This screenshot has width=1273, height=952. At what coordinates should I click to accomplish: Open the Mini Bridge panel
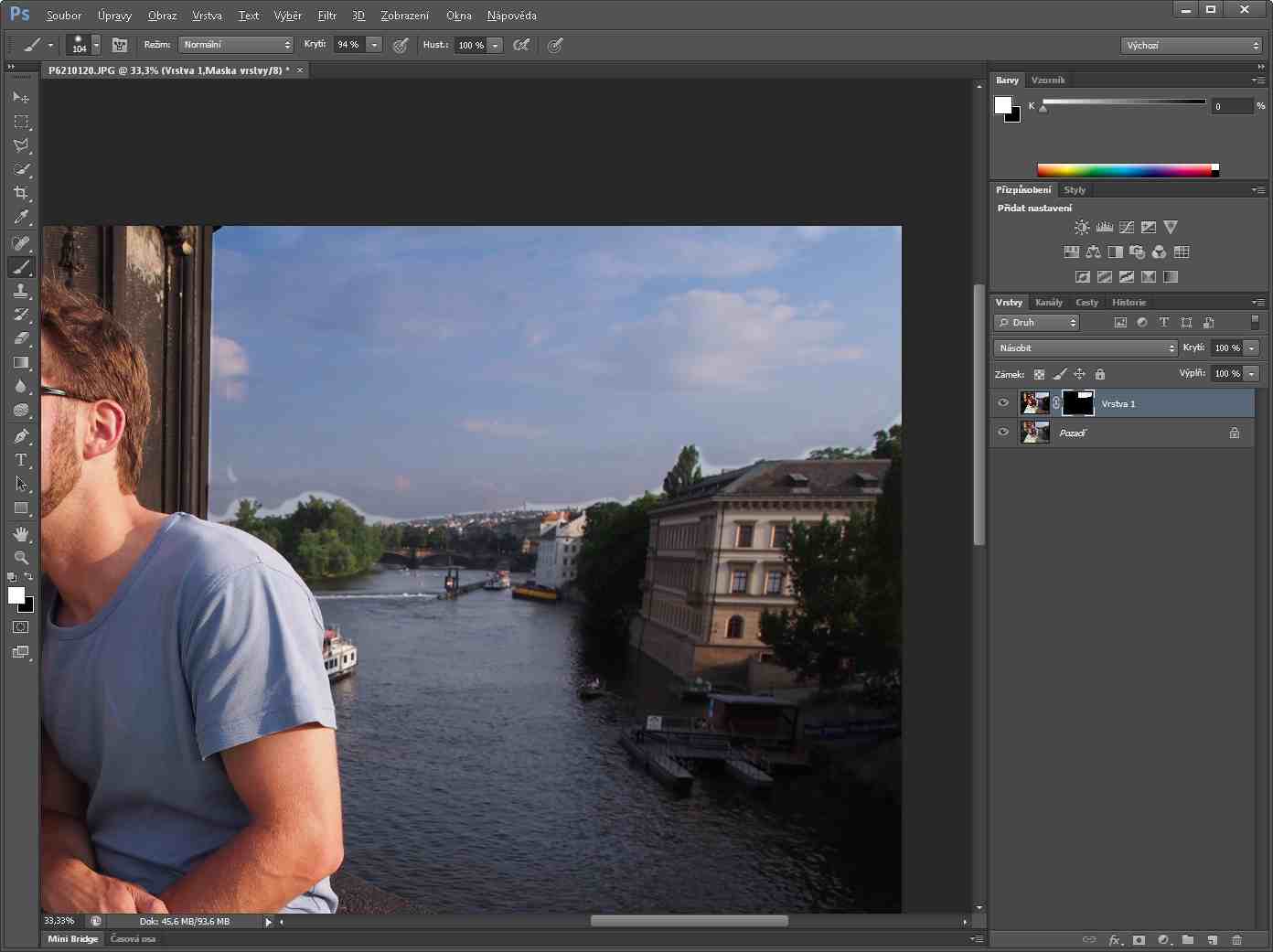[x=72, y=939]
